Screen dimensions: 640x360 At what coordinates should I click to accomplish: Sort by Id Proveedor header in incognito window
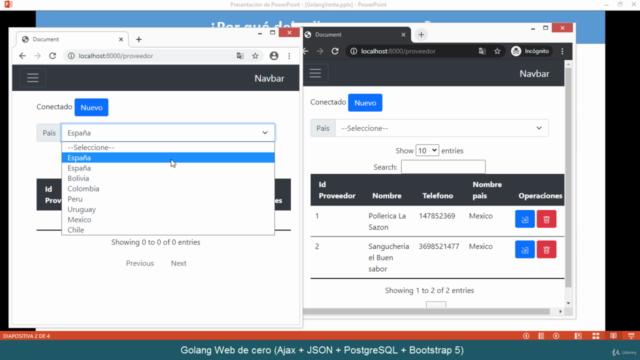click(337, 190)
